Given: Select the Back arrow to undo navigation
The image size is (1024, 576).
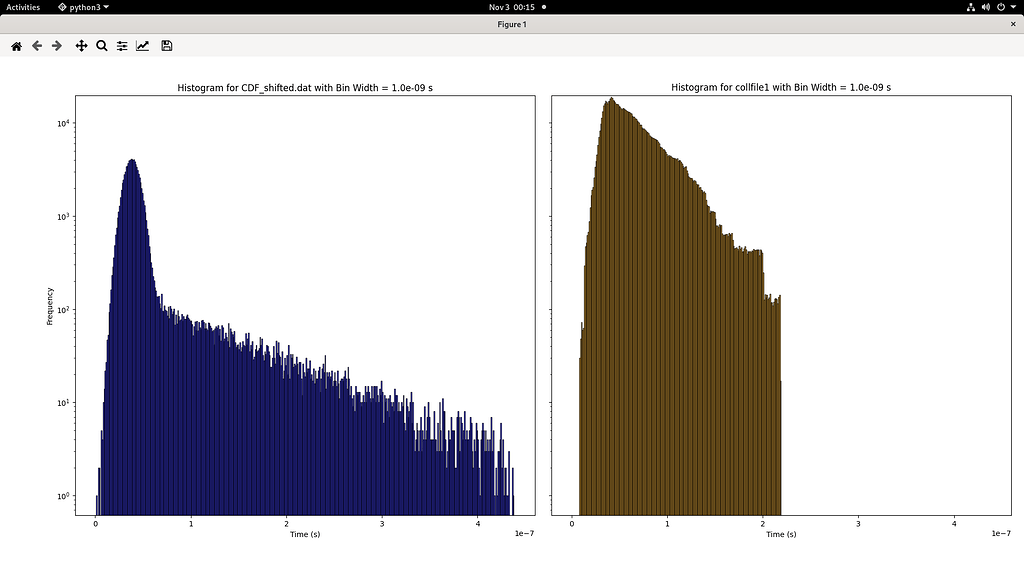Looking at the screenshot, I should point(36,45).
